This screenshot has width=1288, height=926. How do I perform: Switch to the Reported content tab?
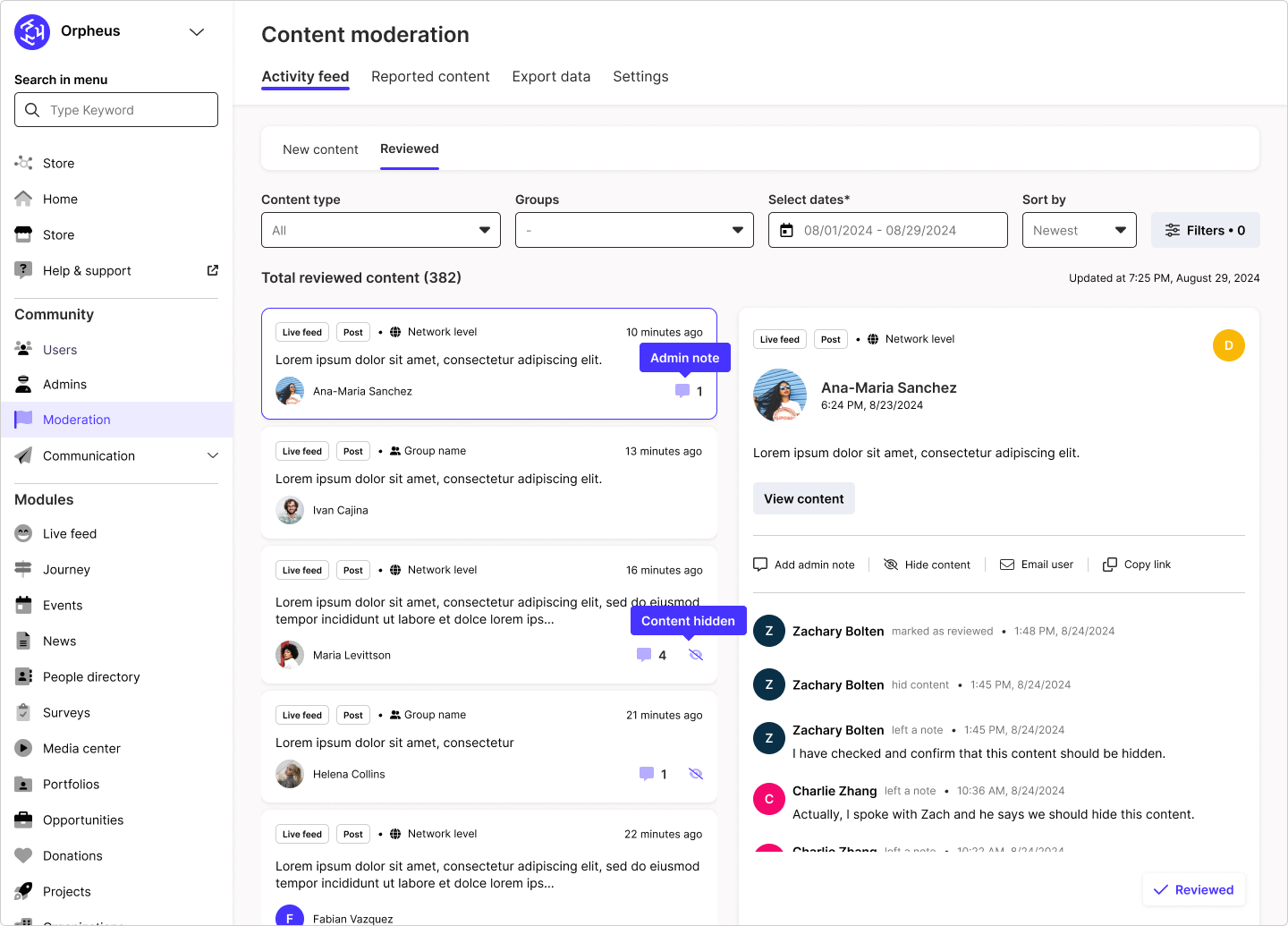[430, 77]
